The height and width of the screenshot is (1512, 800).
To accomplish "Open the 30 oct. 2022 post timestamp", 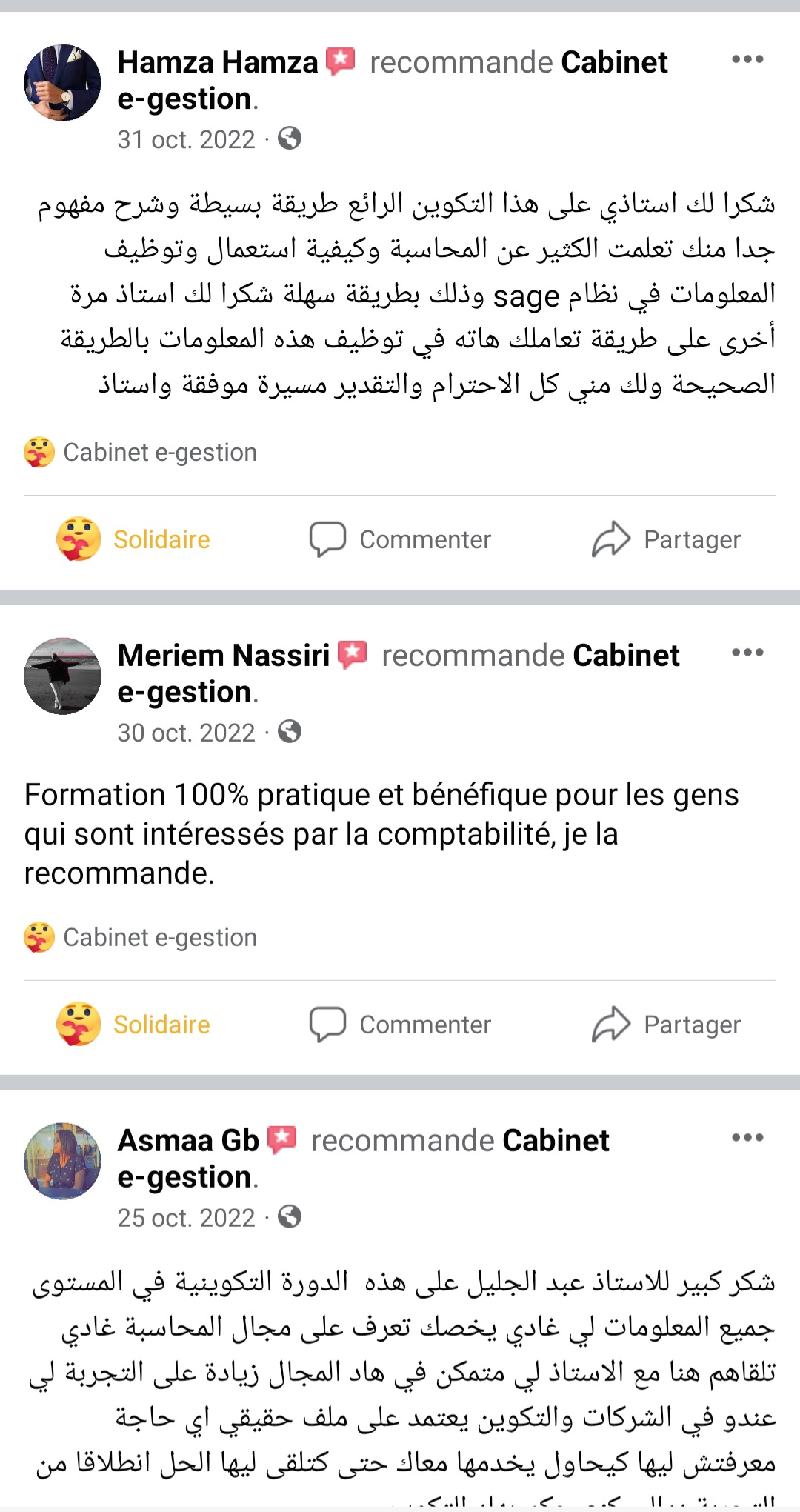I will 186,733.
